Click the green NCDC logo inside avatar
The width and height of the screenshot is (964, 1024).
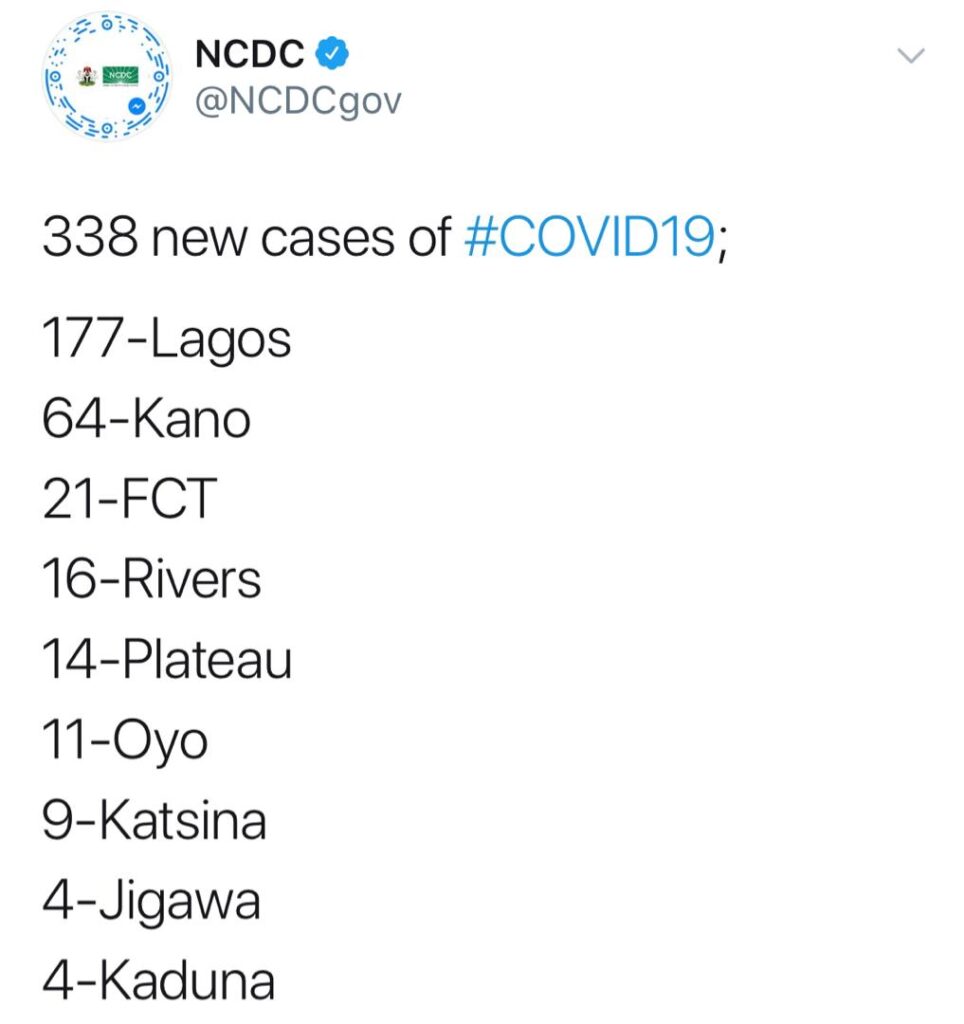click(122, 75)
